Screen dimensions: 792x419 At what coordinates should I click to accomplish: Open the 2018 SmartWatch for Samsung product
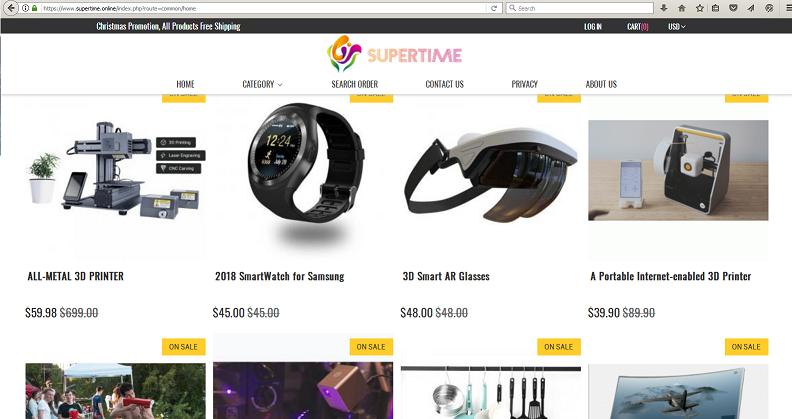click(279, 276)
